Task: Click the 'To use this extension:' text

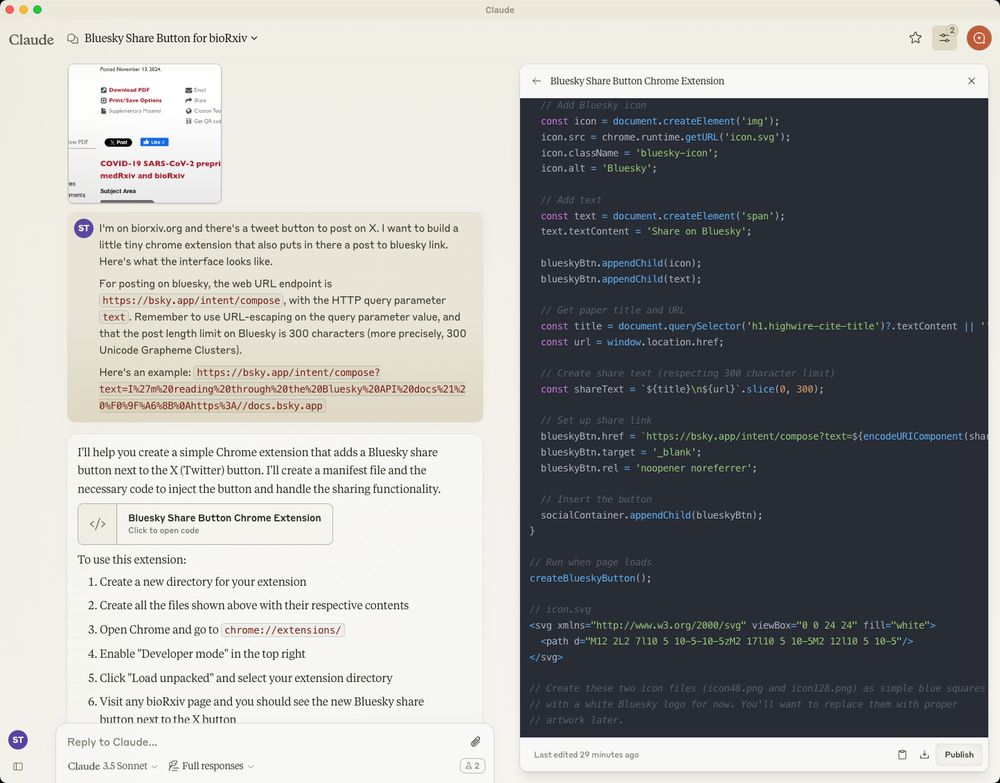Action: [x=132, y=560]
